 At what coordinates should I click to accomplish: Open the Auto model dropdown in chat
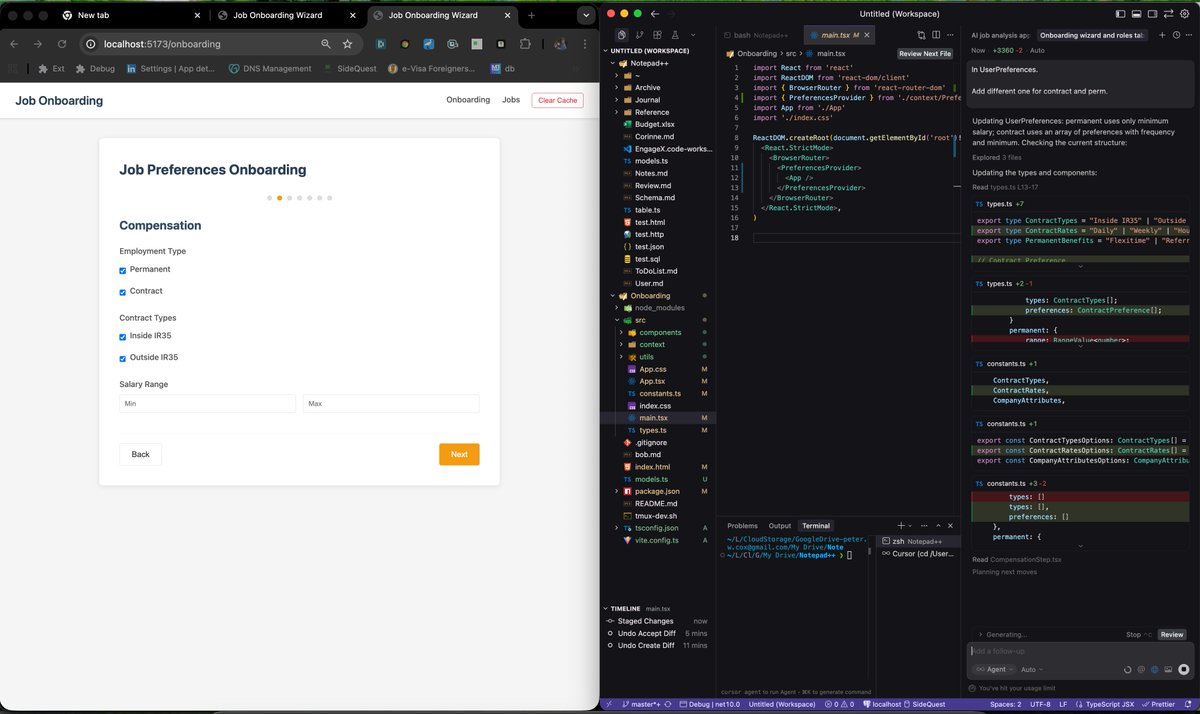(x=1032, y=669)
